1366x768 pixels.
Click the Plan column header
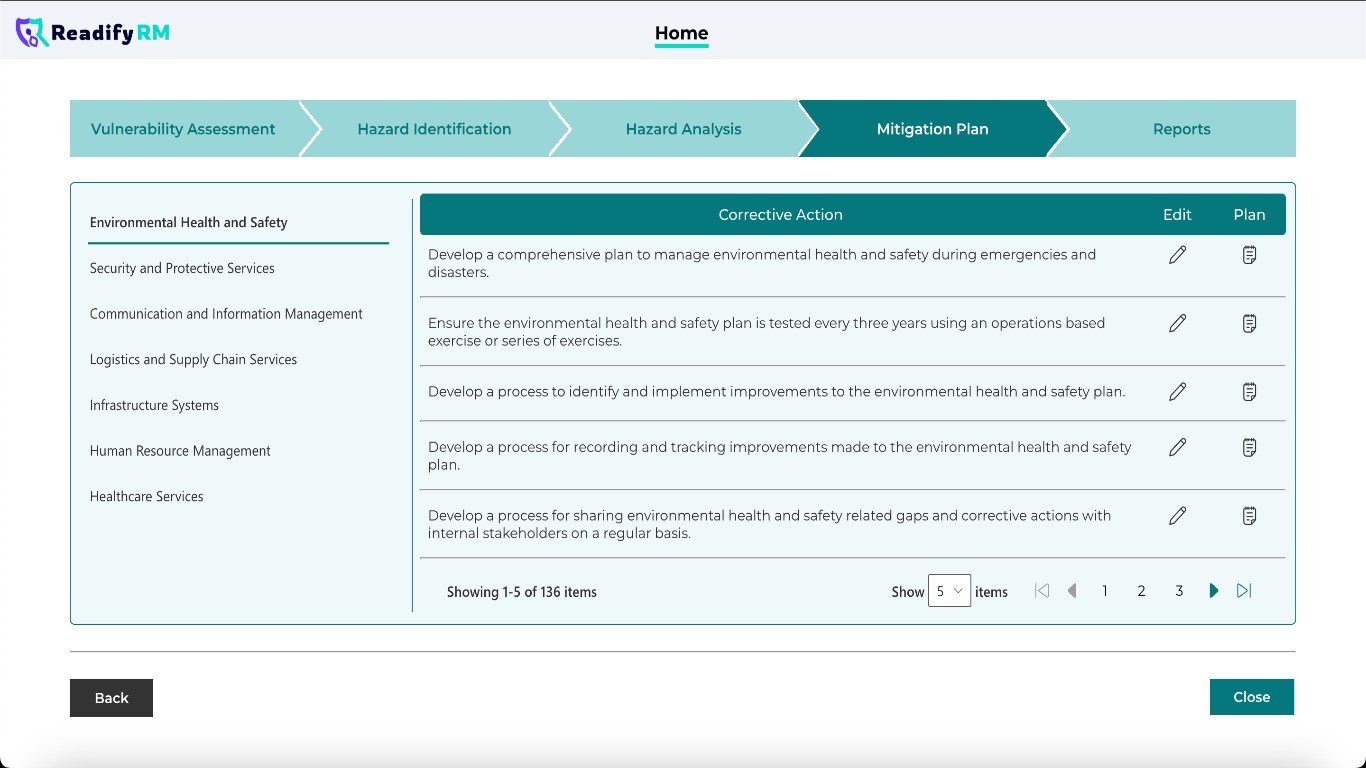[x=1249, y=215]
